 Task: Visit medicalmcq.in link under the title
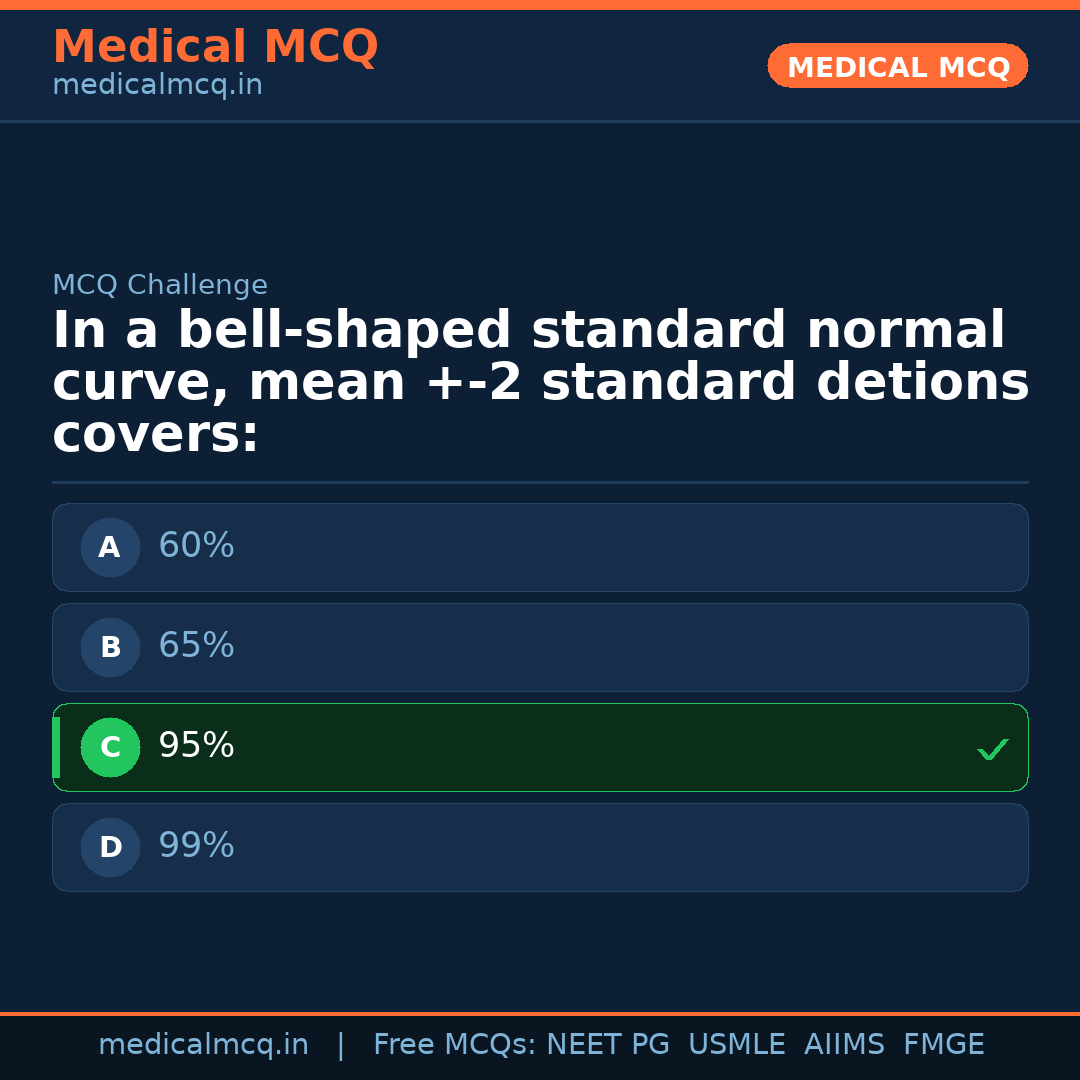click(157, 86)
